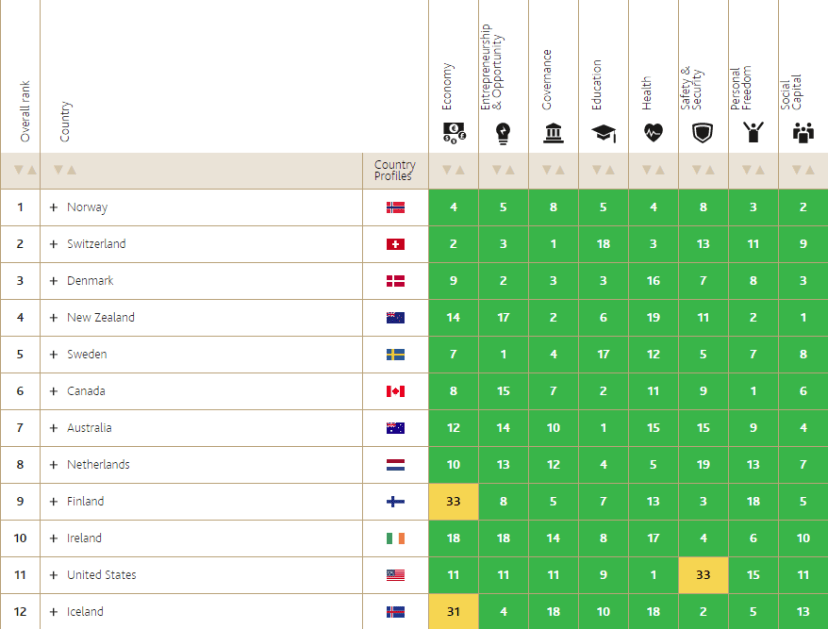Click the Social Capital people icon
828x629 pixels.
[803, 132]
